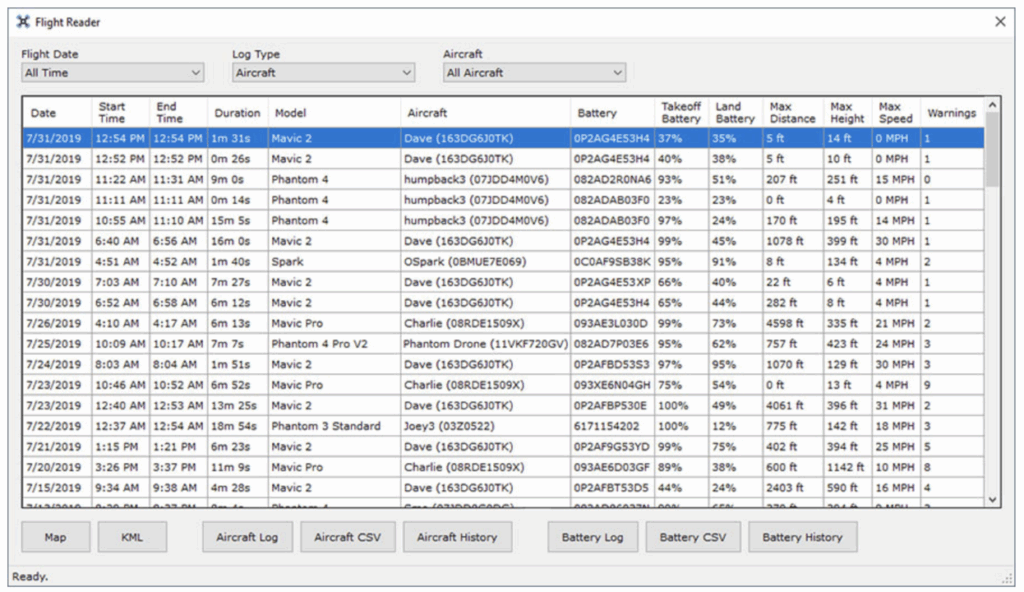Open the Aircraft Log
The width and height of the screenshot is (1024, 592).
[x=247, y=537]
